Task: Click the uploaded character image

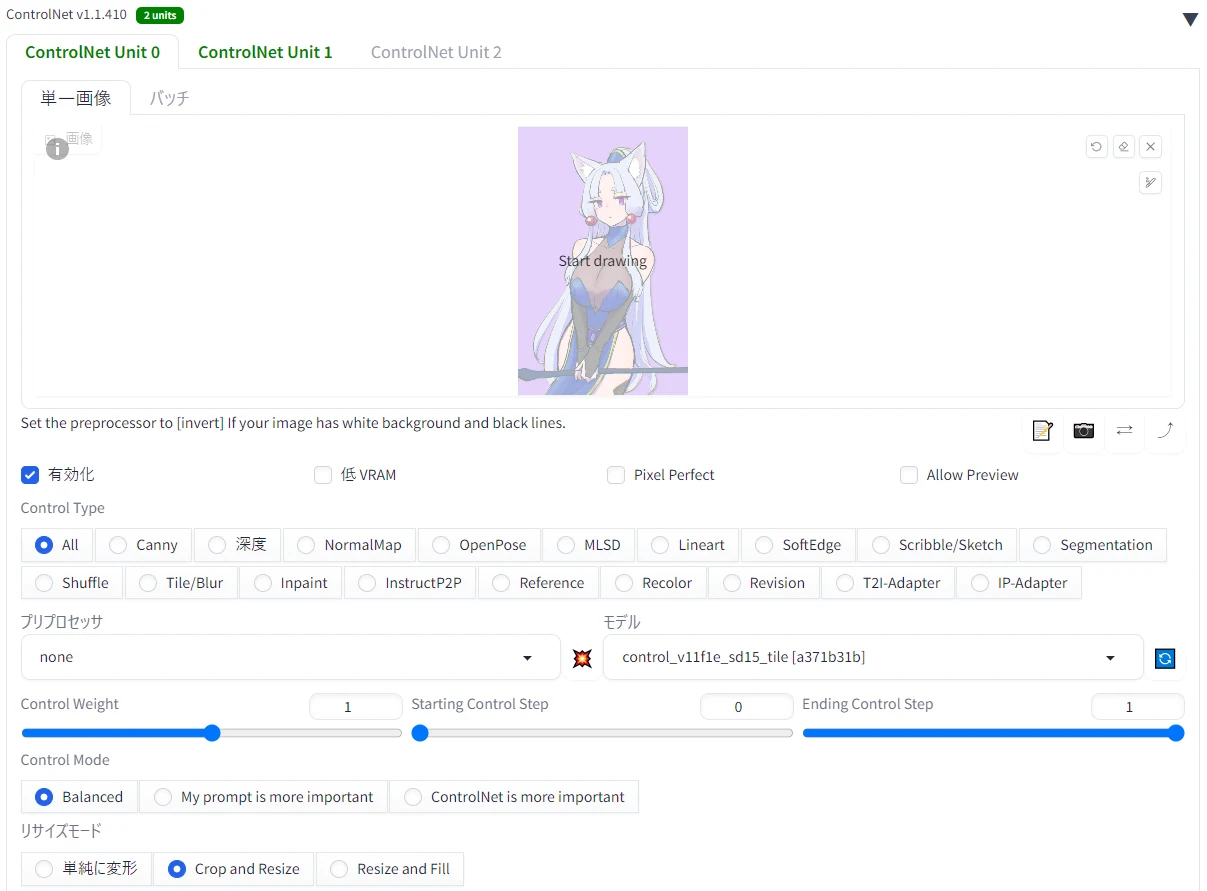Action: click(603, 261)
